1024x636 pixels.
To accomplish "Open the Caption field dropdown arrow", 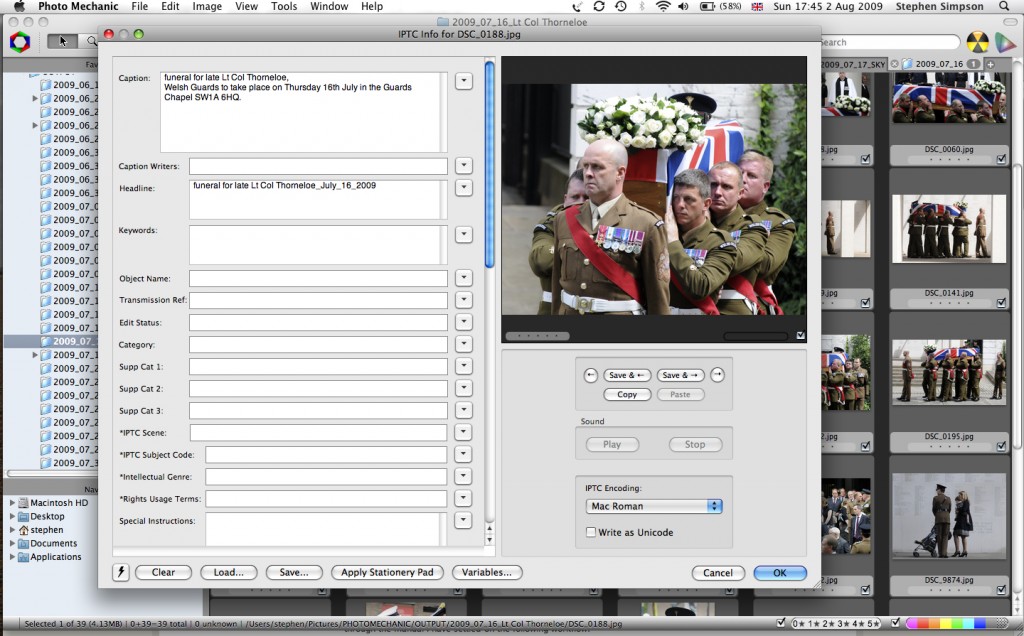I will pyautogui.click(x=464, y=81).
